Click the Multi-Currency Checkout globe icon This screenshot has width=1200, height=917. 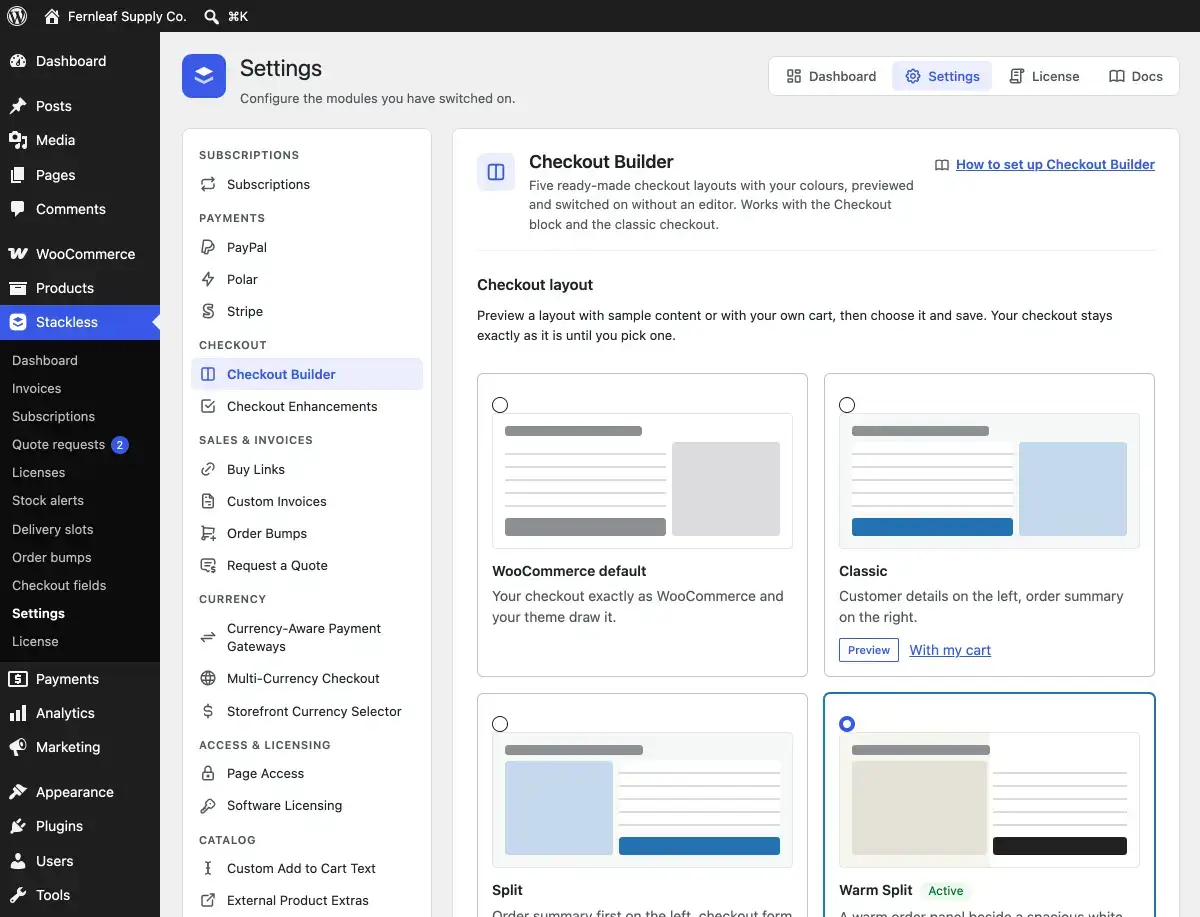[x=208, y=678]
